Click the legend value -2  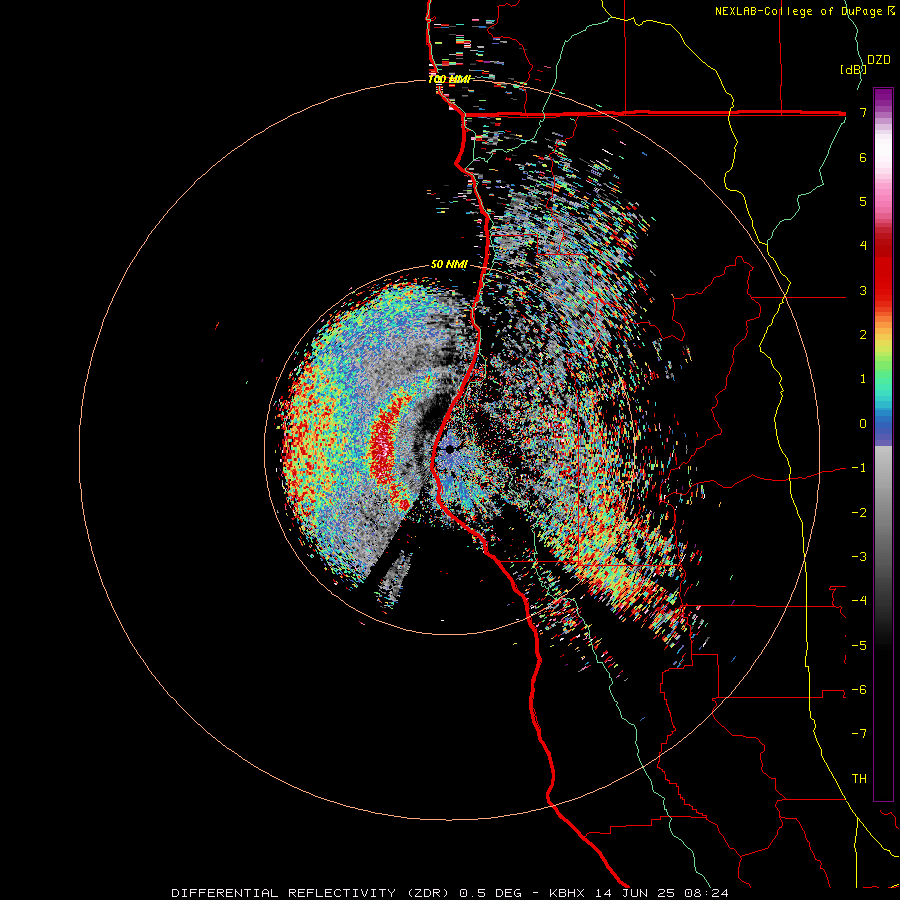[x=859, y=513]
